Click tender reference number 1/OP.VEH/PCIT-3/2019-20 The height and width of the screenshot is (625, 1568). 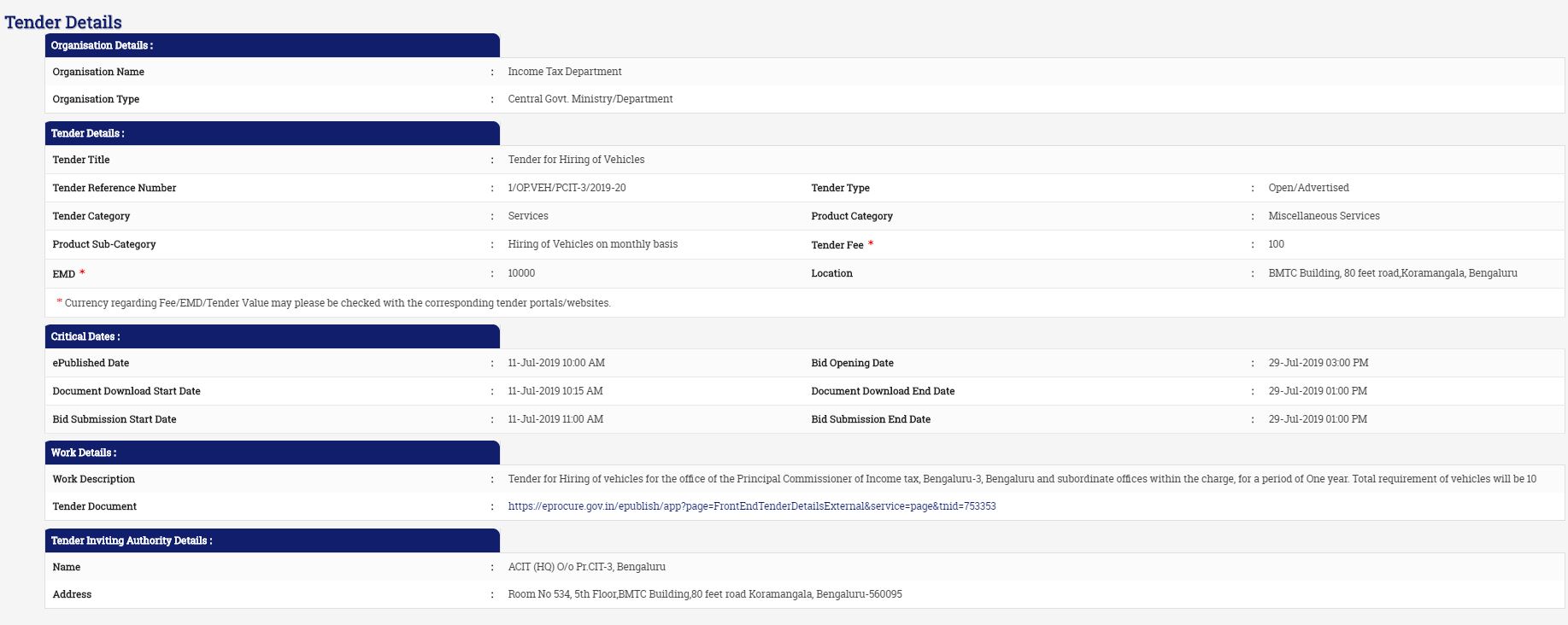pos(567,188)
